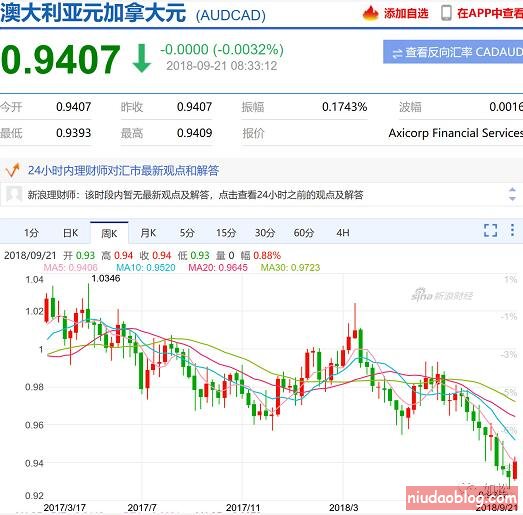Tap the phone icon for APP view

446,13
